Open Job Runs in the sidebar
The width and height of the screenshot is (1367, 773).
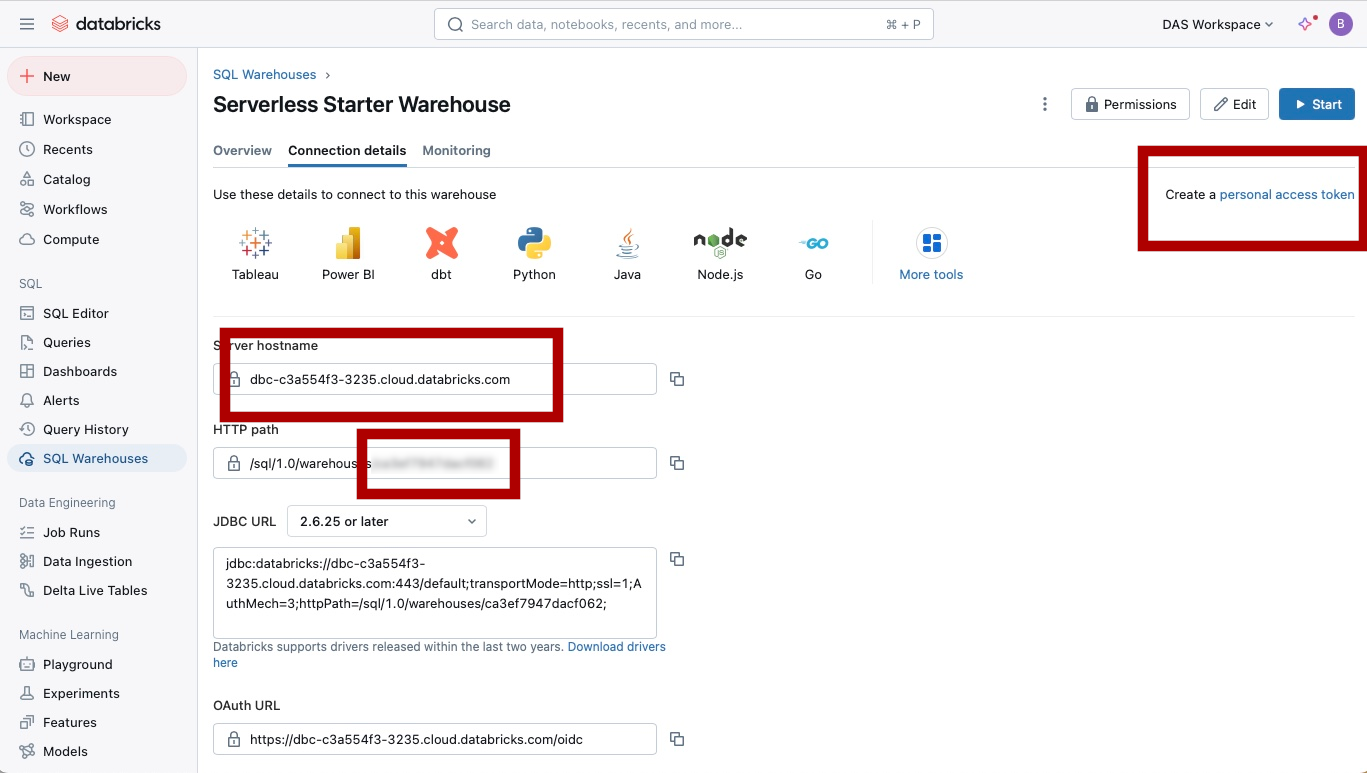(x=96, y=532)
